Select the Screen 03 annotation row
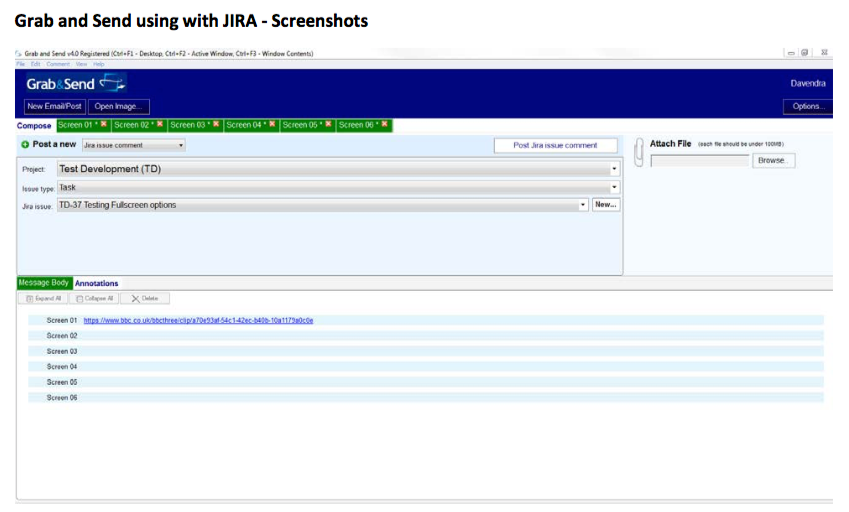Image resolution: width=849 pixels, height=512 pixels. point(426,351)
